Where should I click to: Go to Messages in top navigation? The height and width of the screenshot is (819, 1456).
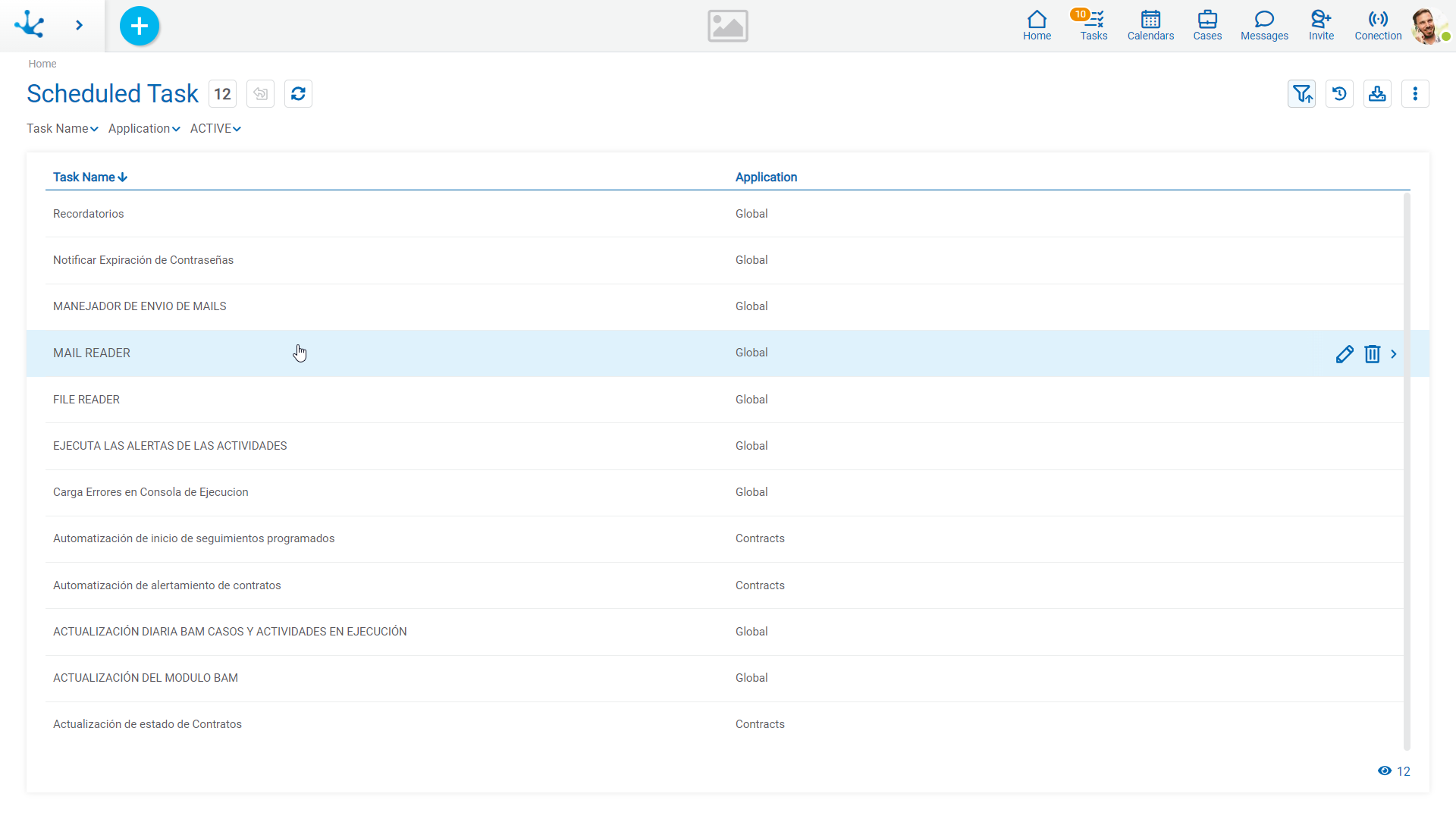(1264, 25)
